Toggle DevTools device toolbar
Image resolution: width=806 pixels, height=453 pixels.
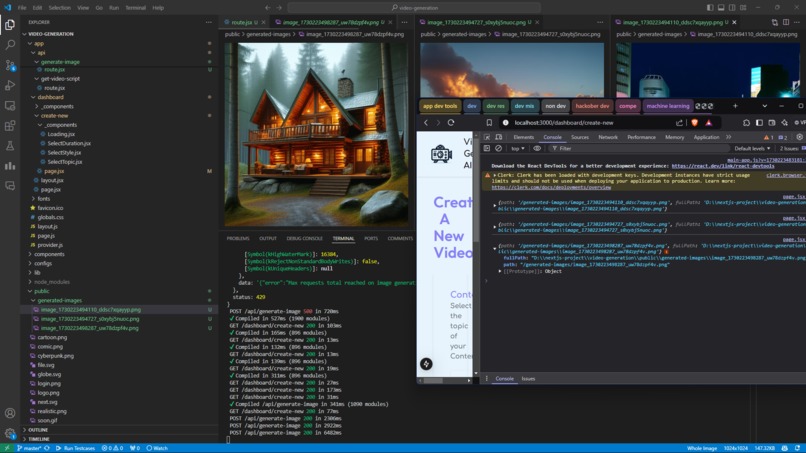(499, 137)
